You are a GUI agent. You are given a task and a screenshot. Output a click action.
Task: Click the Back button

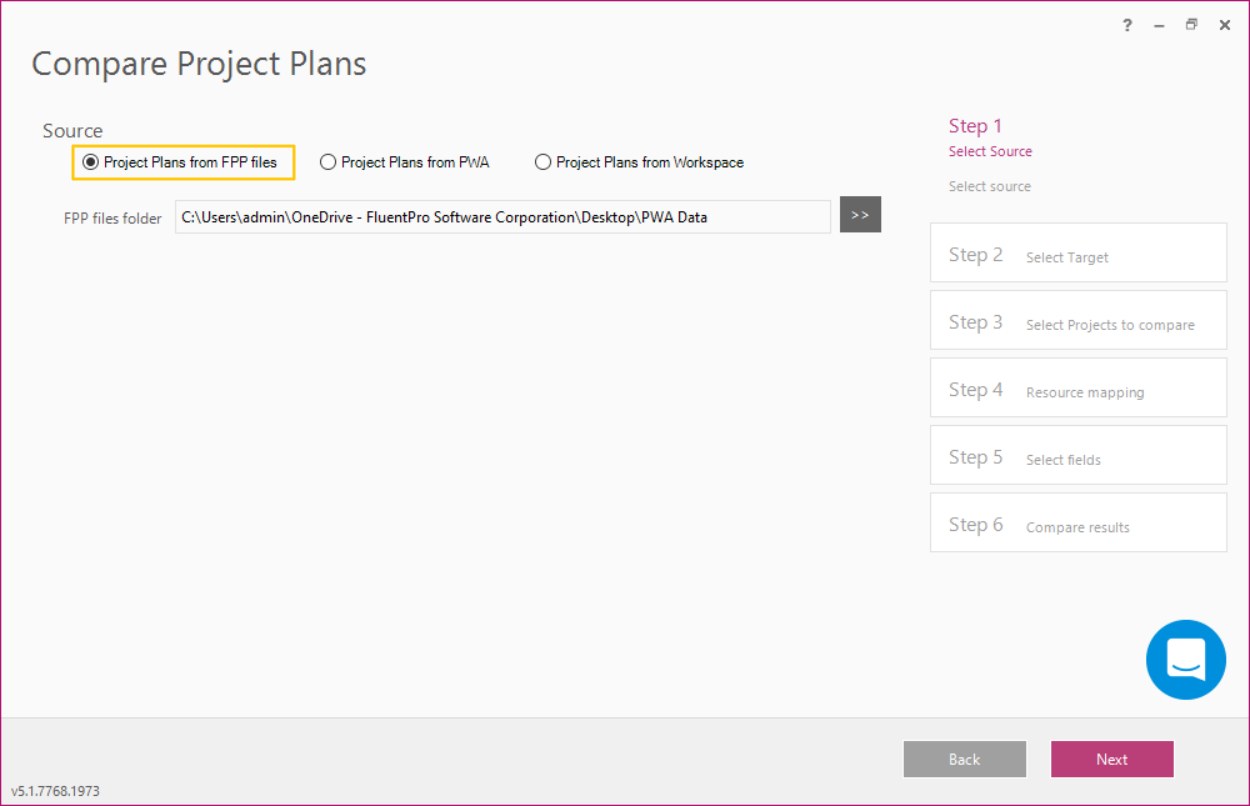tap(964, 759)
